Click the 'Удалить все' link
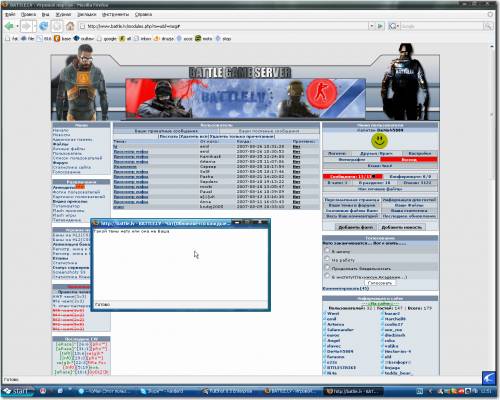The width and height of the screenshot is (500, 400). tap(194, 136)
